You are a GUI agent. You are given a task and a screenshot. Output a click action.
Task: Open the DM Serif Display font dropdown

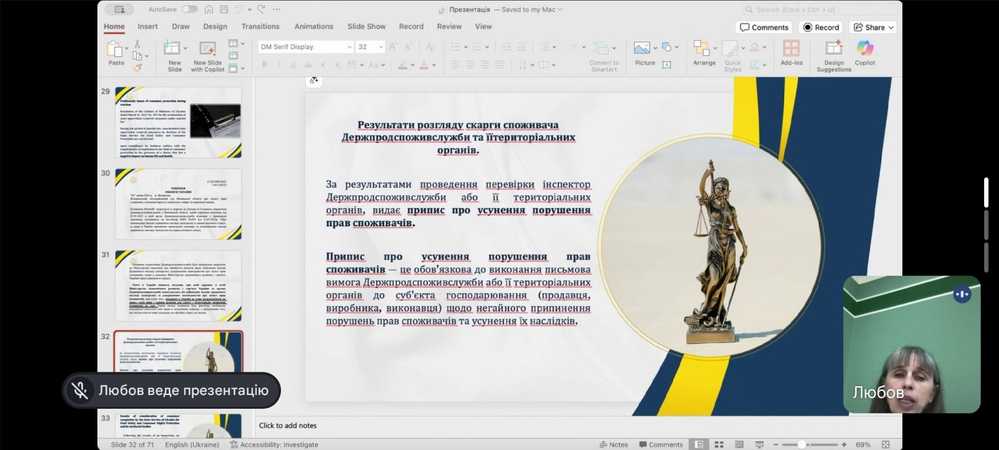click(x=349, y=47)
